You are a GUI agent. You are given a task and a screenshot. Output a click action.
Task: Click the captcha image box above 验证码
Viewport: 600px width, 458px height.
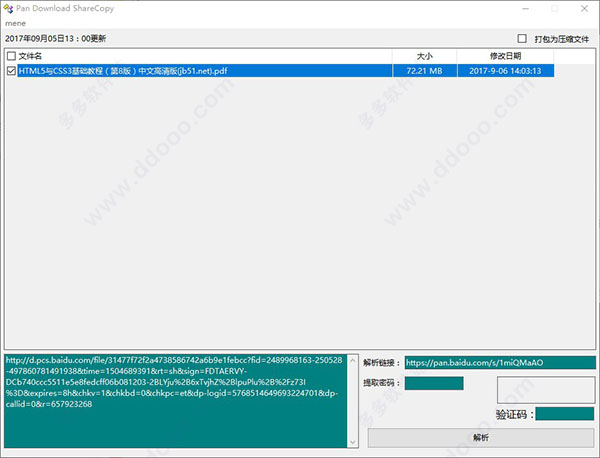click(546, 390)
